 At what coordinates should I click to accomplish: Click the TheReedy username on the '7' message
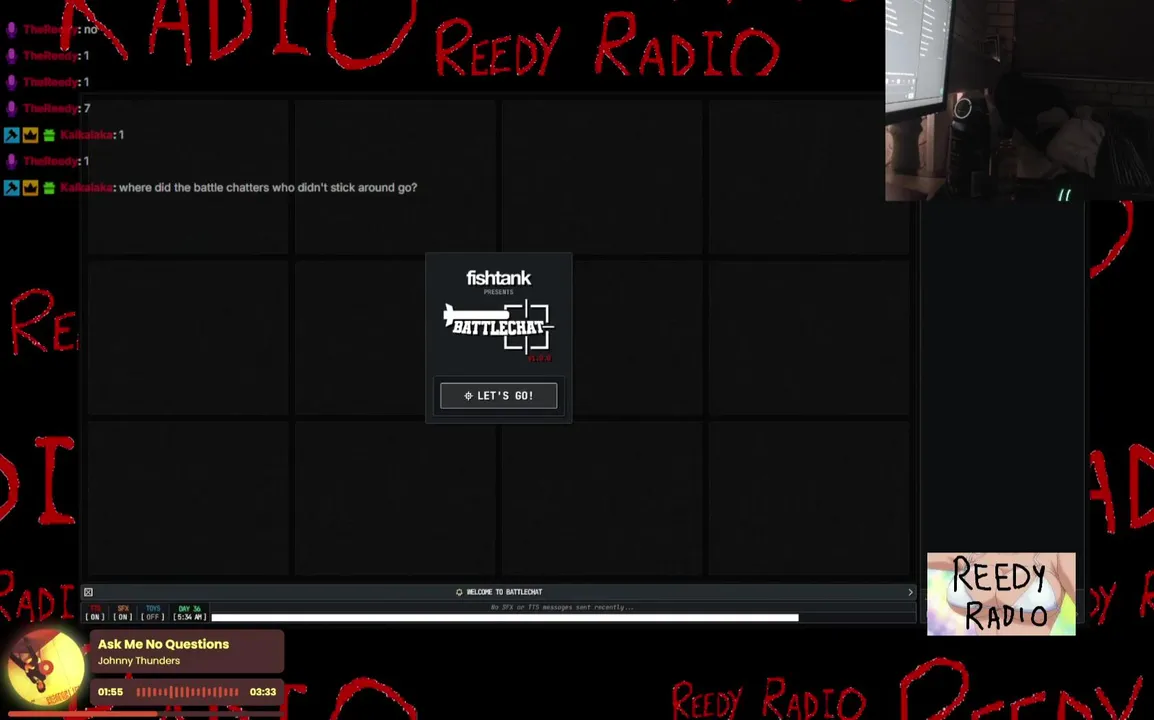coord(51,108)
